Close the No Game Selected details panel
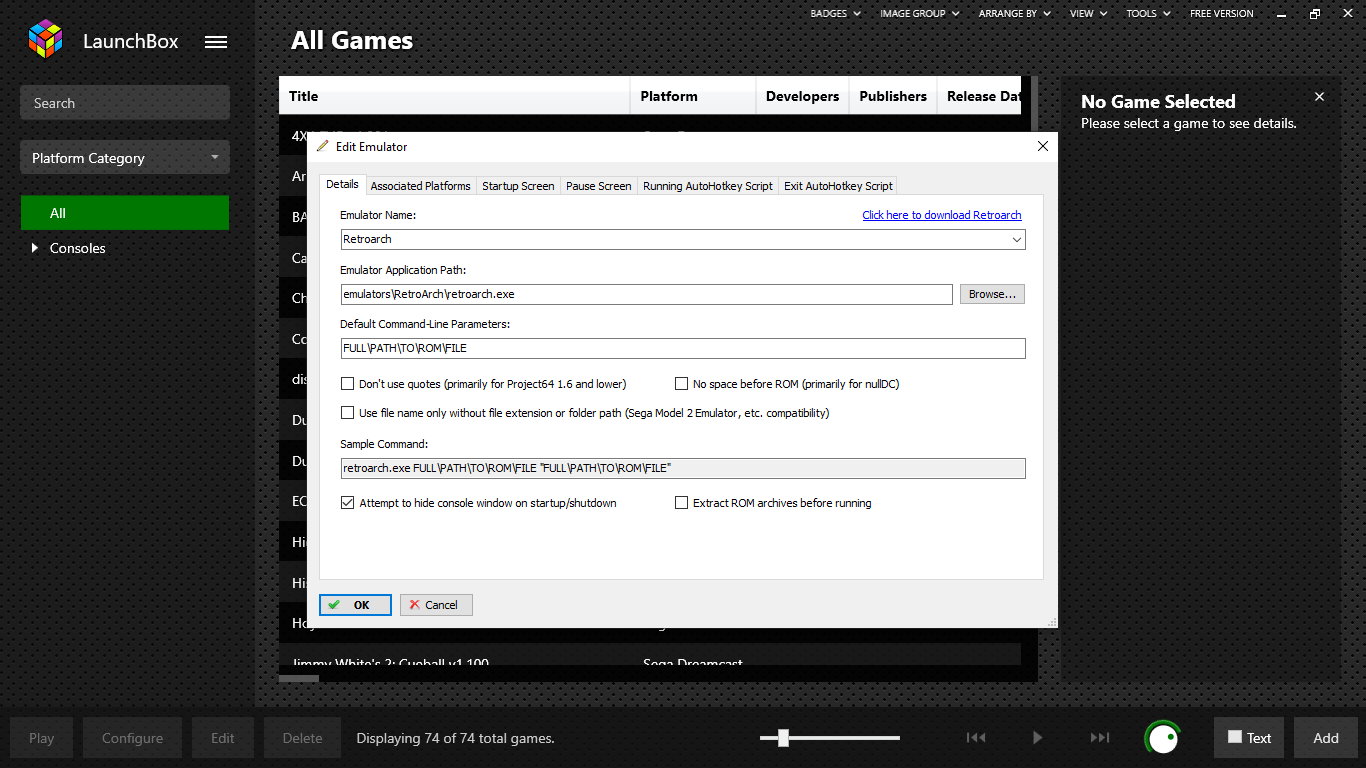This screenshot has height=768, width=1366. tap(1319, 97)
